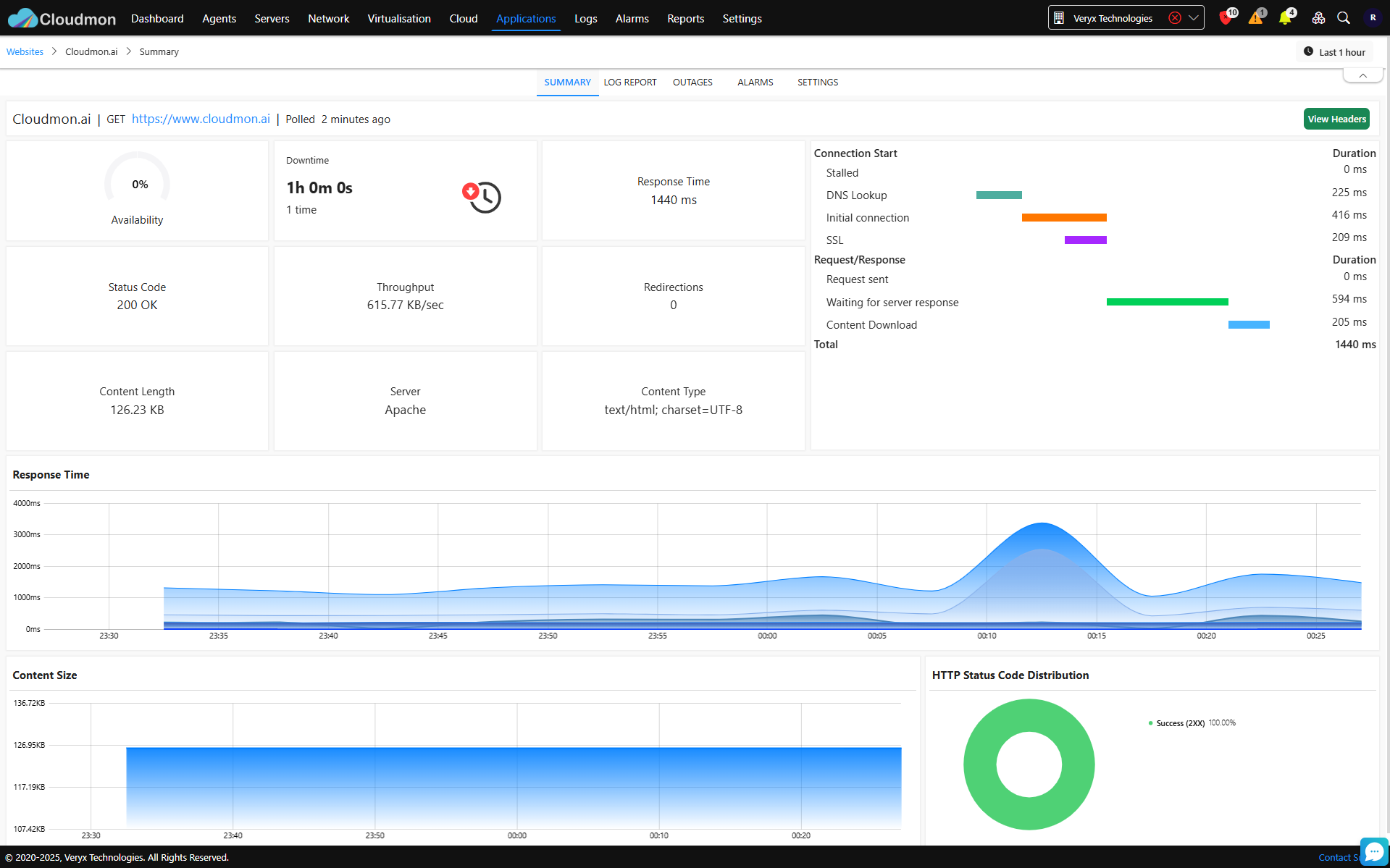The height and width of the screenshot is (868, 1390).
Task: Click the Throughput 615.77 KB/sec value
Action: coord(405,305)
